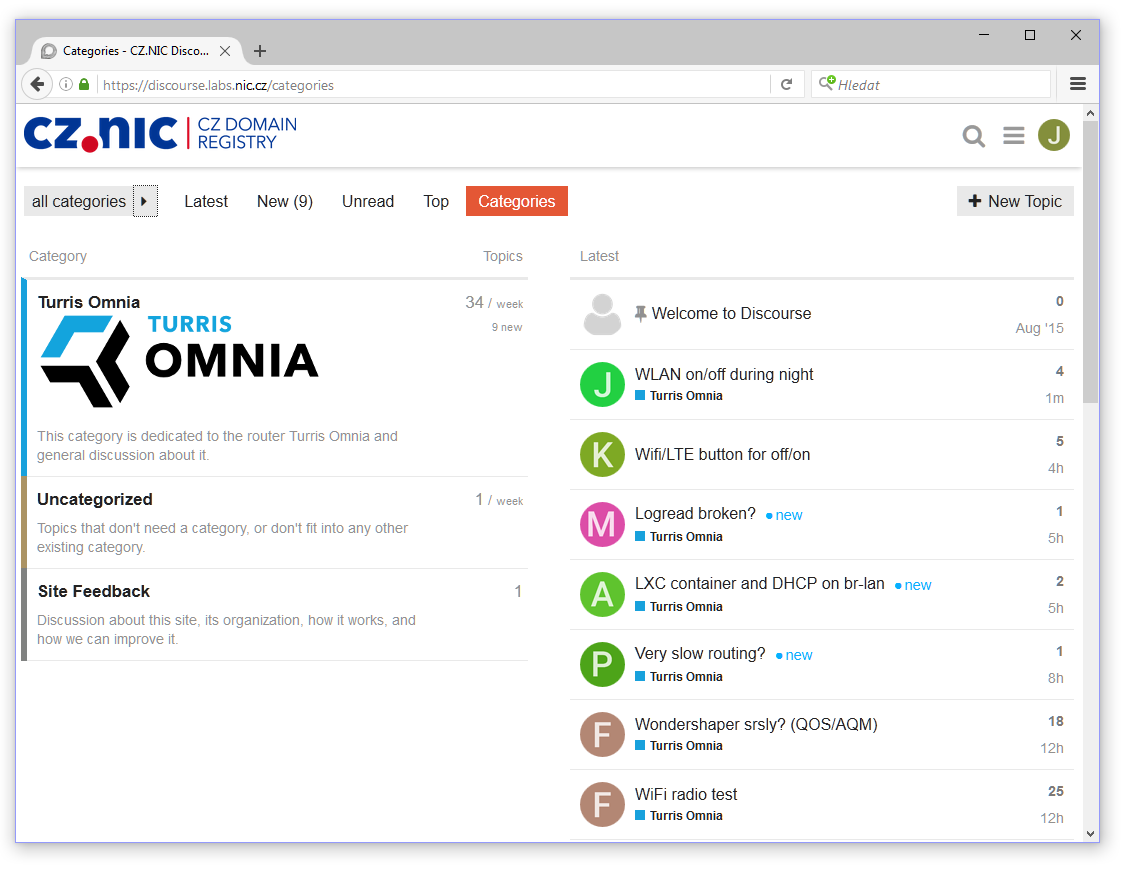
Task: Click the search engine icon in Hledat box
Action: tap(827, 83)
